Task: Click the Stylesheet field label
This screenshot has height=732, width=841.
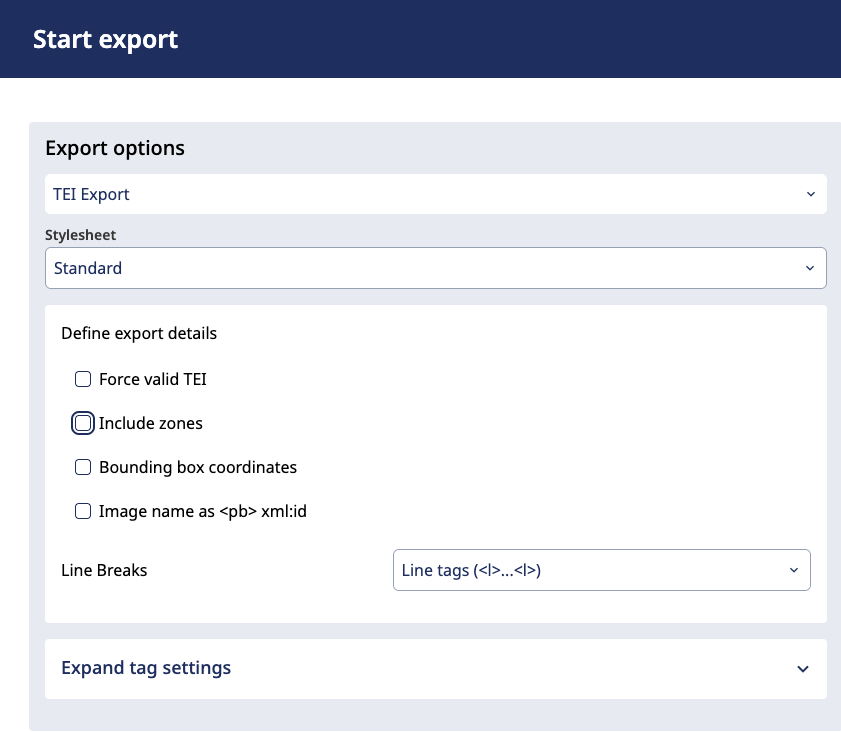Action: click(x=80, y=235)
